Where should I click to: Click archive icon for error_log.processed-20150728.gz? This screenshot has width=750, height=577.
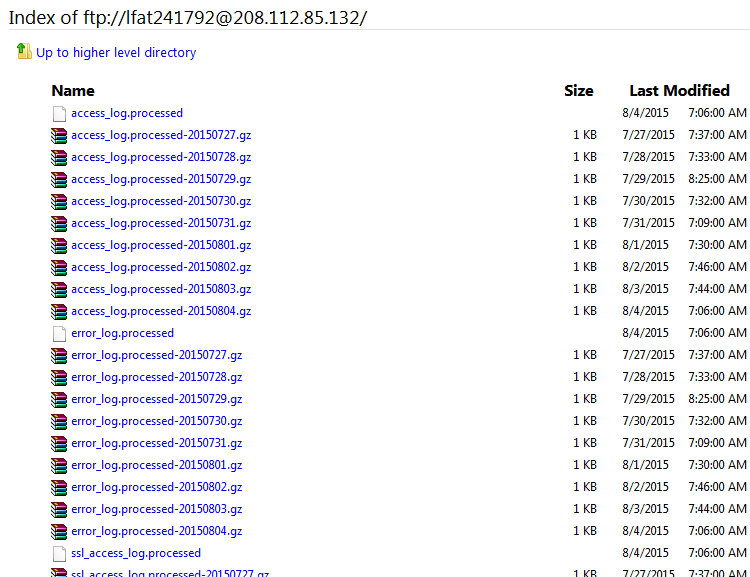tap(59, 378)
